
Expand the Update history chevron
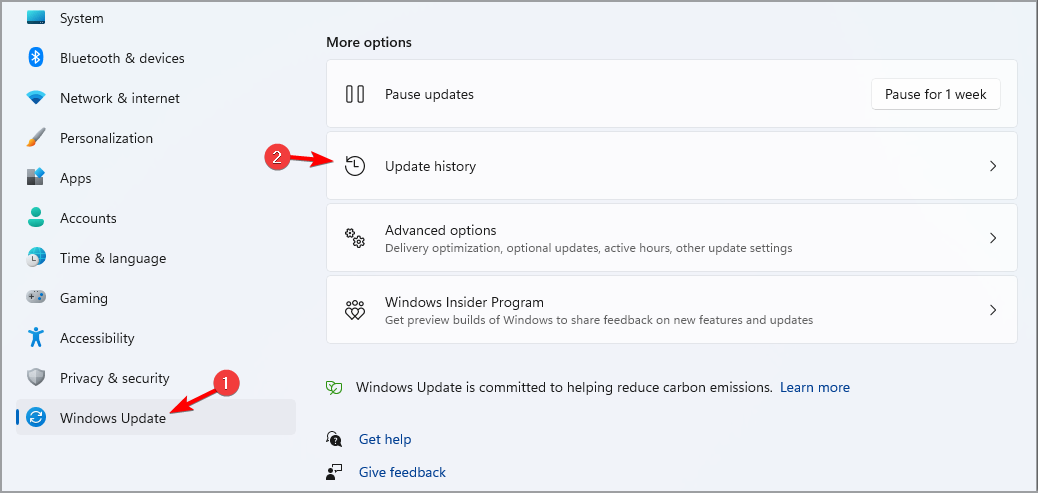click(x=993, y=166)
